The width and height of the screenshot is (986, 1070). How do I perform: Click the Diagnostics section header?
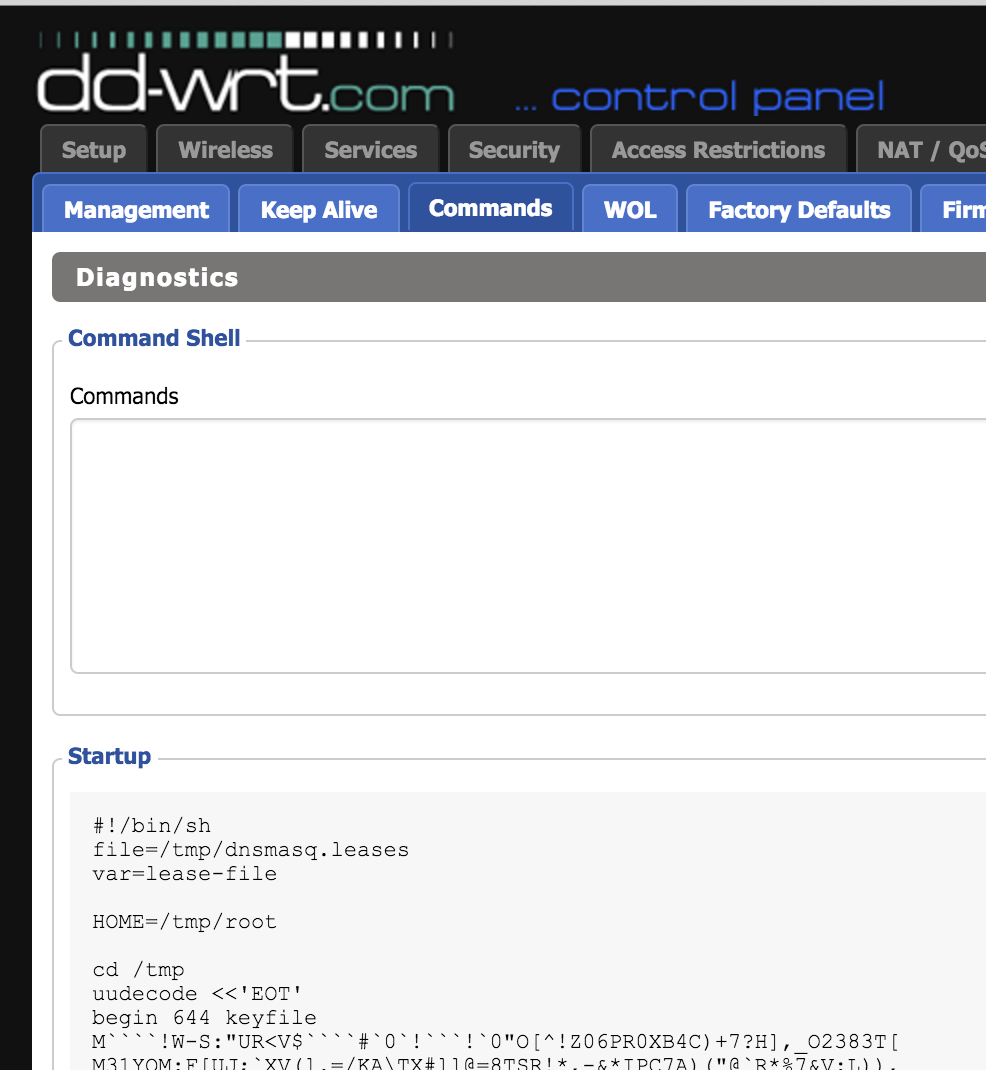tap(519, 277)
